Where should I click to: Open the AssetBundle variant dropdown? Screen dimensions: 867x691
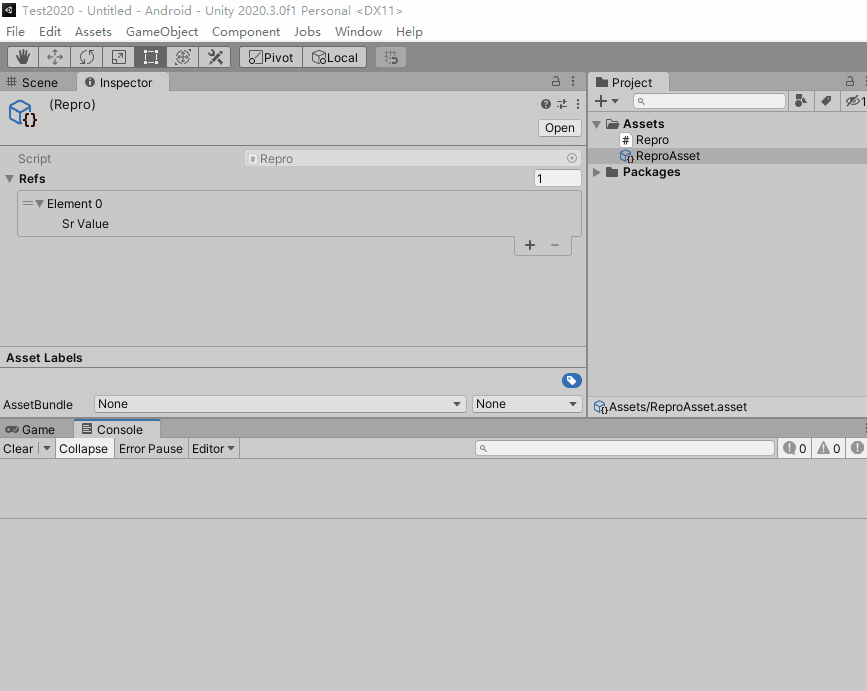coord(527,404)
